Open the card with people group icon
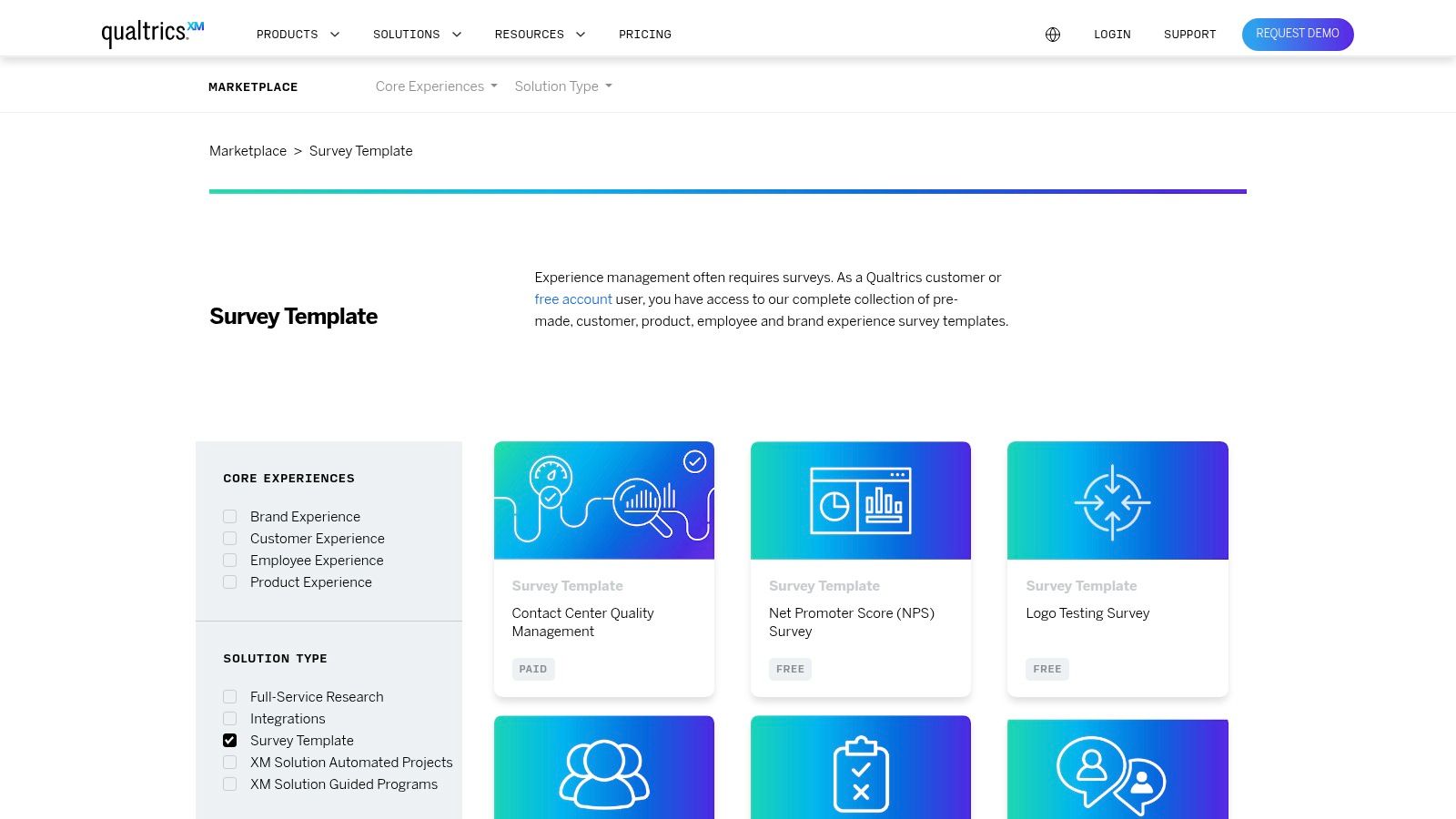1456x819 pixels. pyautogui.click(x=604, y=767)
